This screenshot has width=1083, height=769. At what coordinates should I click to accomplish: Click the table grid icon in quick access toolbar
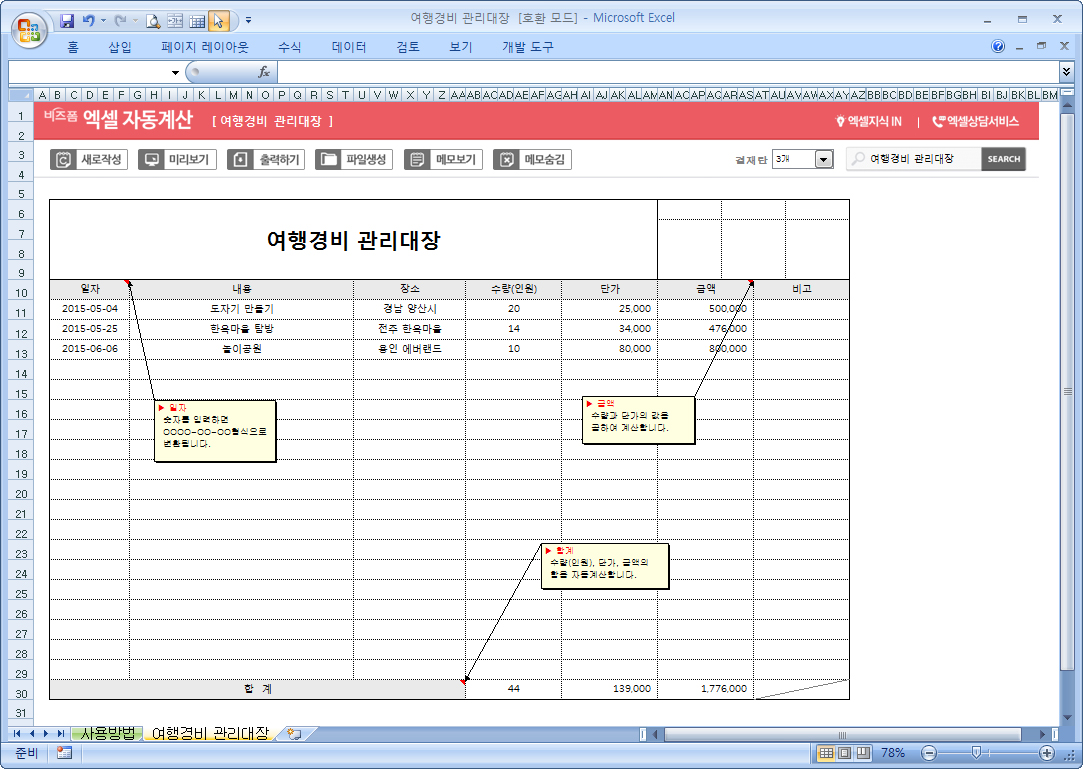[x=198, y=21]
